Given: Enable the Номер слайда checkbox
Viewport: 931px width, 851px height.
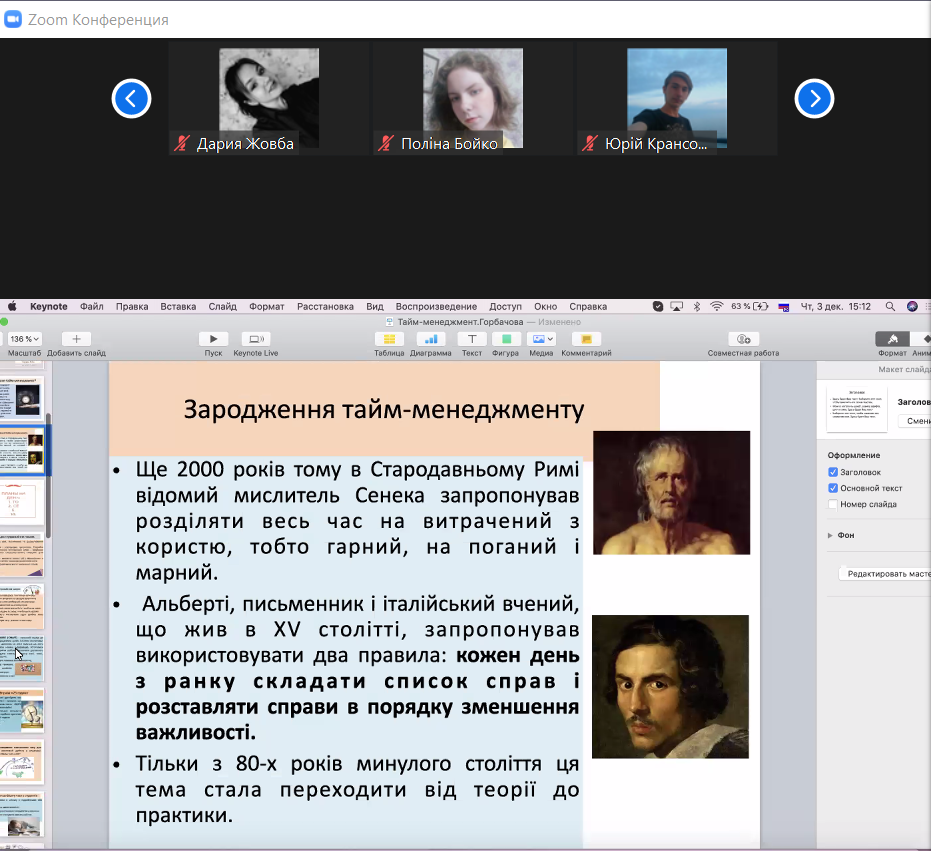Looking at the screenshot, I should [x=832, y=504].
